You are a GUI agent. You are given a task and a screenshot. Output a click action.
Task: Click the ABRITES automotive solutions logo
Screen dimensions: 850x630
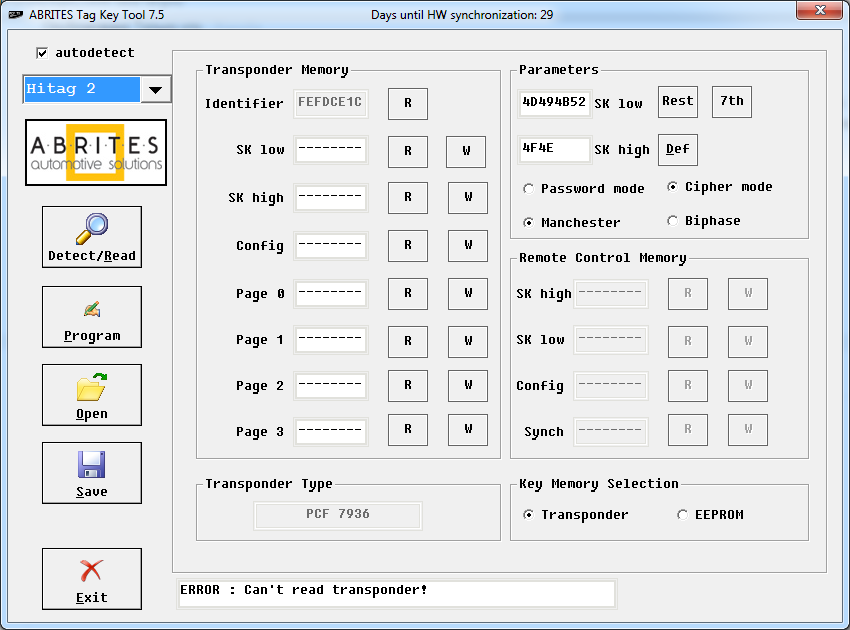(96, 151)
